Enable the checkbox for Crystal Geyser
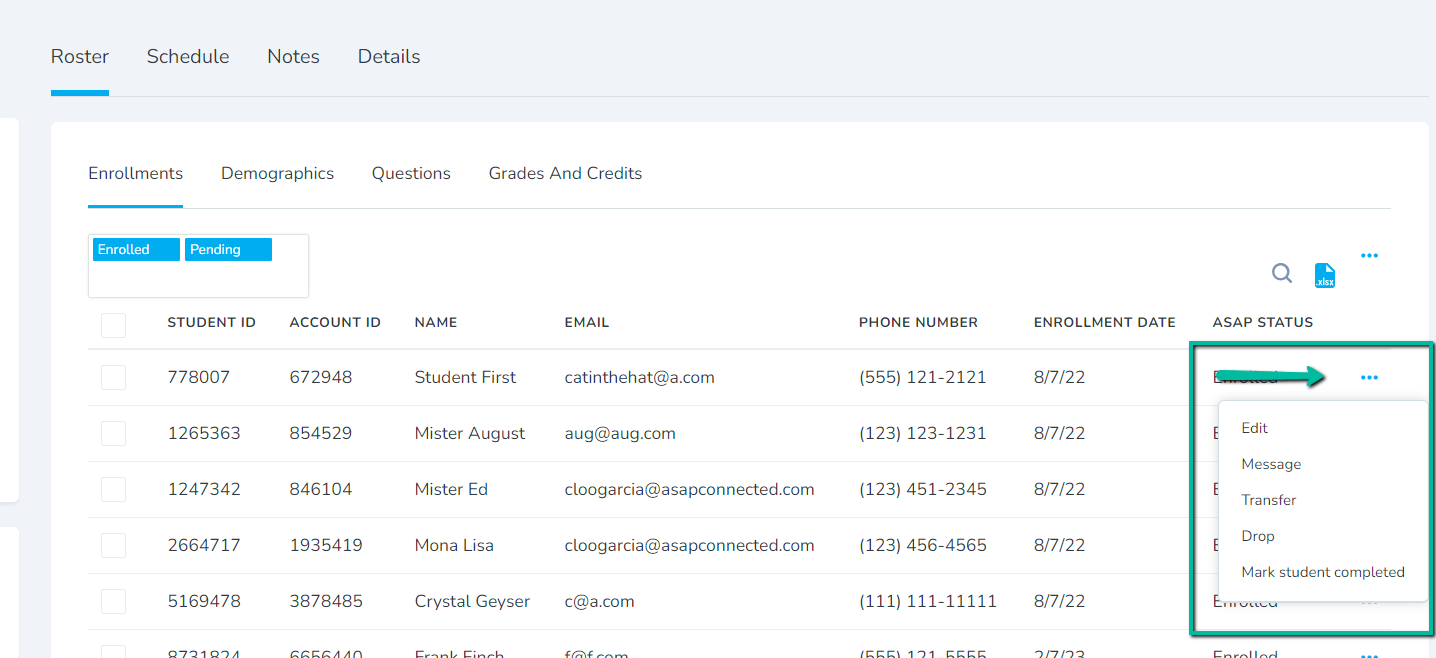The height and width of the screenshot is (658, 1436). coord(114,601)
